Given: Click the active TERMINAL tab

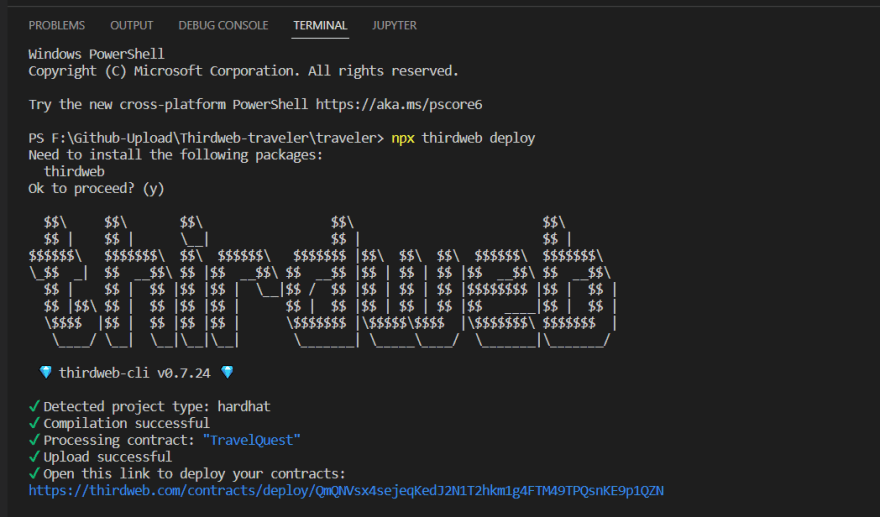Looking at the screenshot, I should (320, 25).
